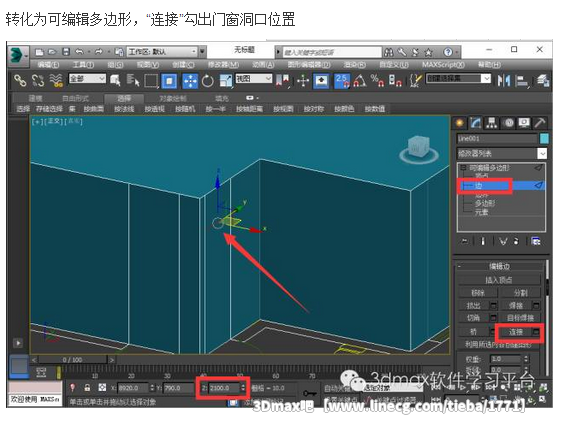Screen dimensions: 565x425
Task: Toggle the Keyboard Shortcut Override icon
Action: [321, 81]
